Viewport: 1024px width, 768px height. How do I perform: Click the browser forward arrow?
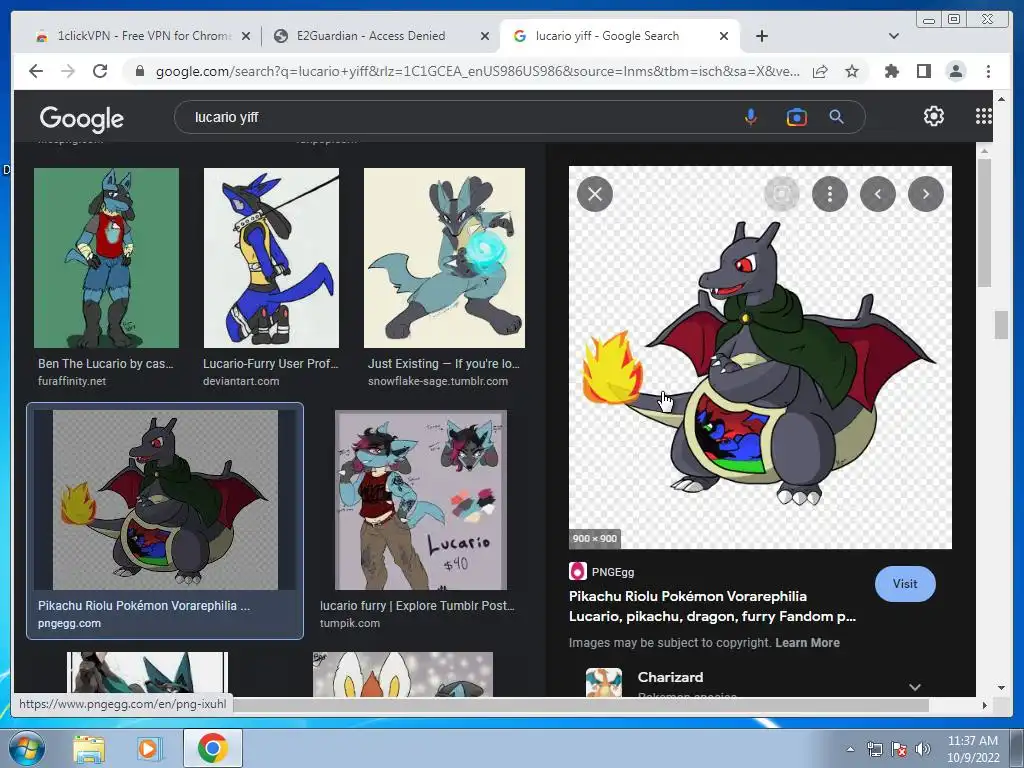click(x=68, y=71)
